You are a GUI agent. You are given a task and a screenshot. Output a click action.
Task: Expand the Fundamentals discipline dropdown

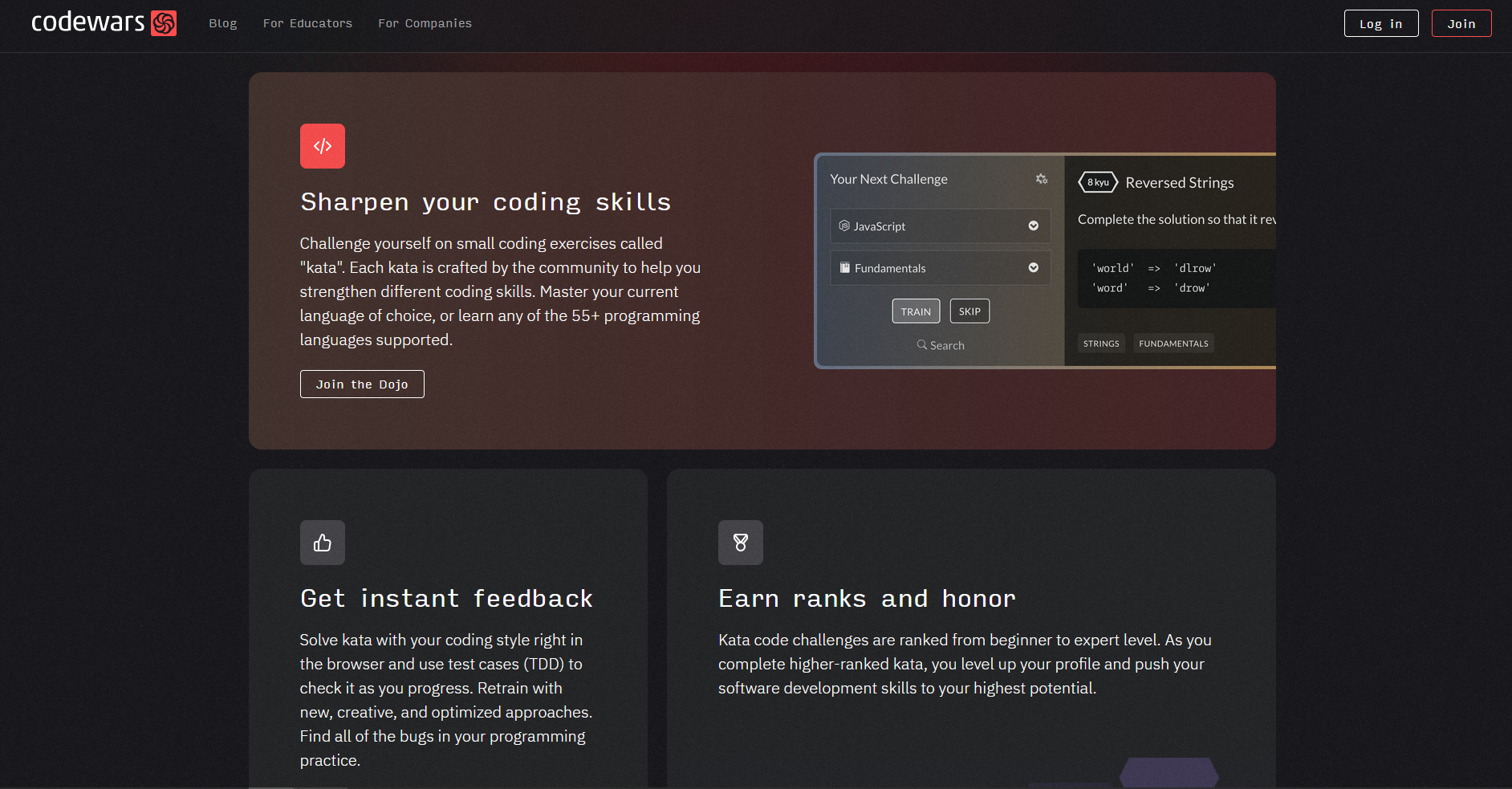pyautogui.click(x=1033, y=267)
